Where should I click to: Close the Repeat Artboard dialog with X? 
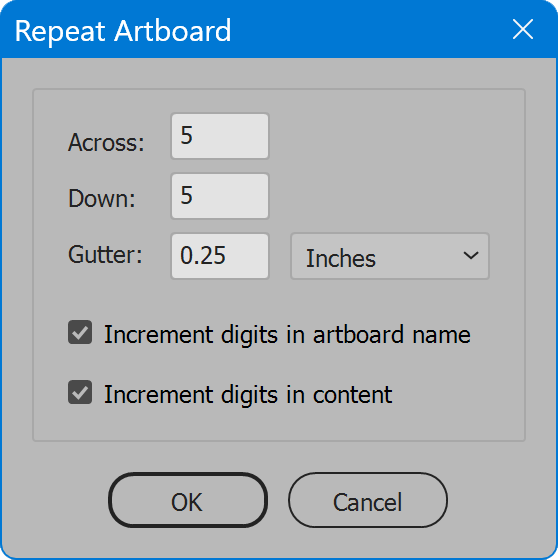tap(523, 29)
